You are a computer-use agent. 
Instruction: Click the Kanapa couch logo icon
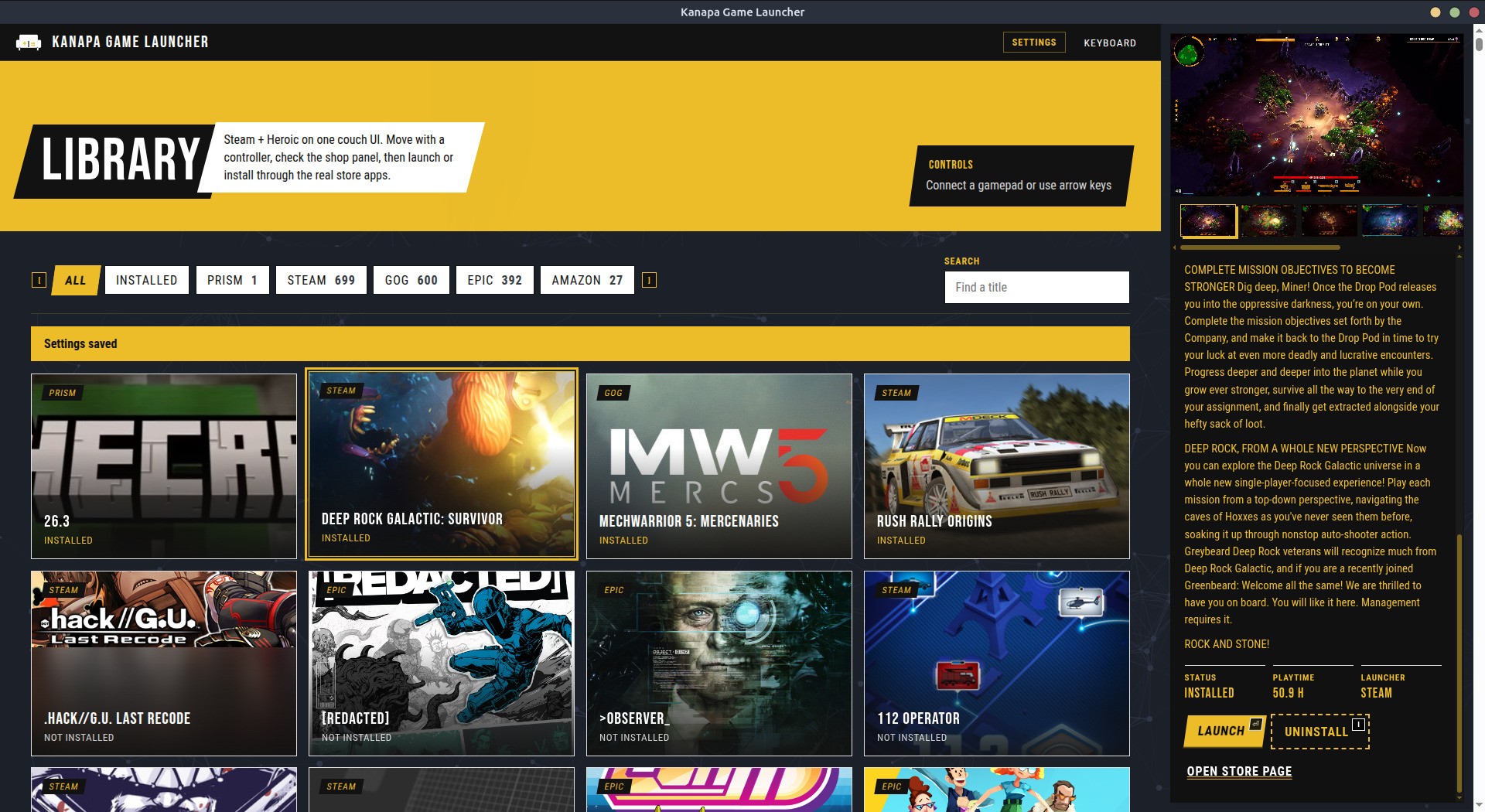[x=29, y=42]
